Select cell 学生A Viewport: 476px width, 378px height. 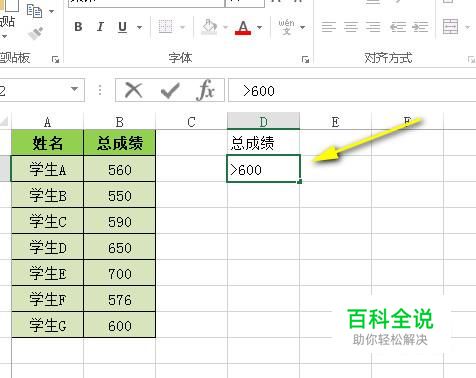click(47, 169)
